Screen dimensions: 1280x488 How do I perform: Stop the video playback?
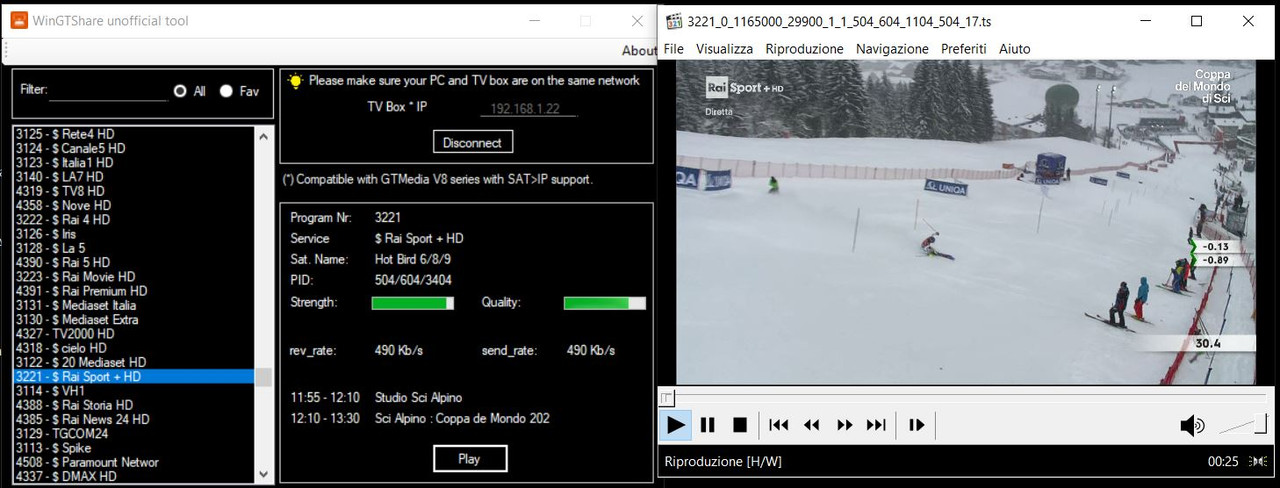pyautogui.click(x=740, y=425)
